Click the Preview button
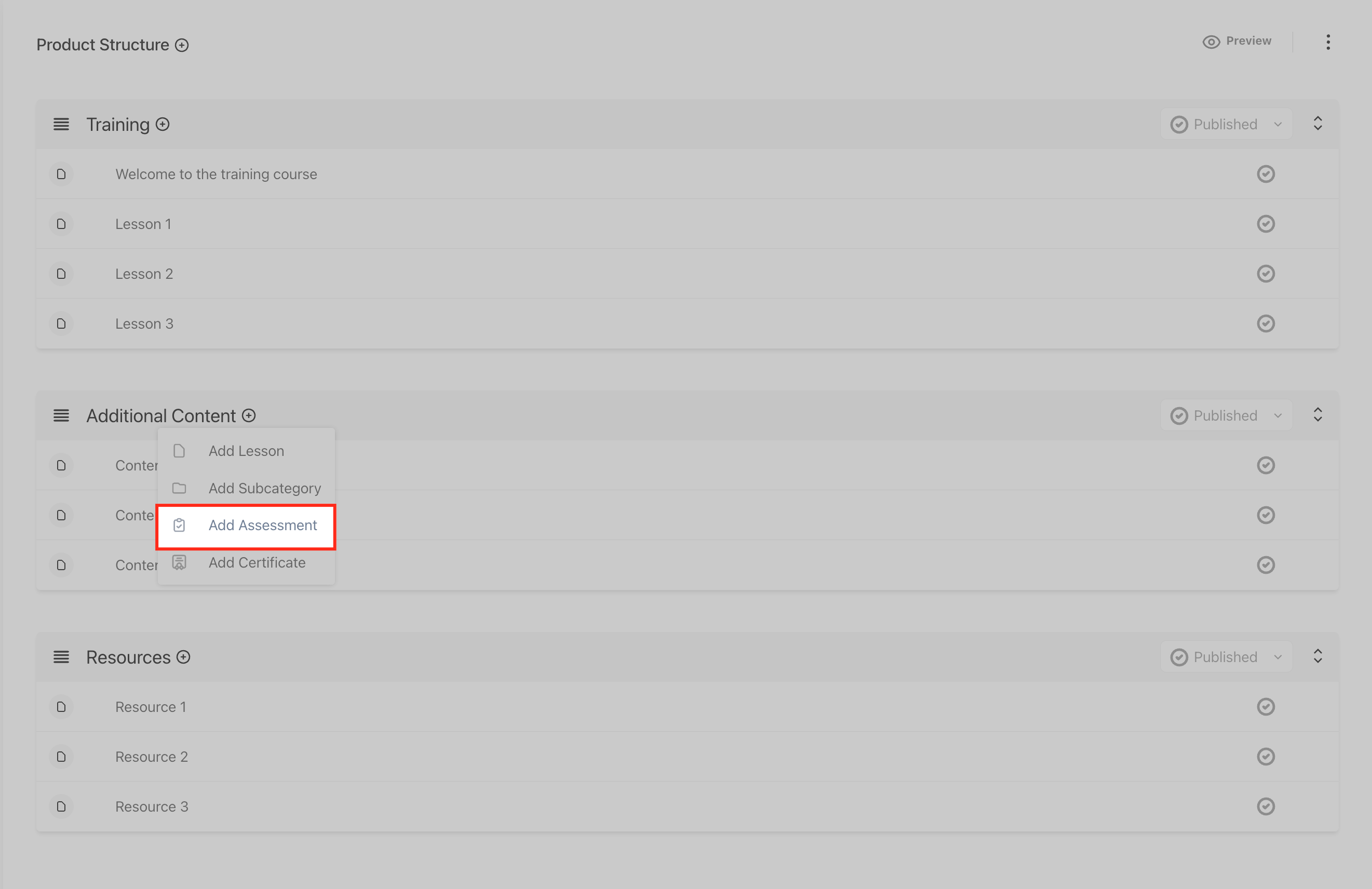The image size is (1372, 889). point(1237,42)
